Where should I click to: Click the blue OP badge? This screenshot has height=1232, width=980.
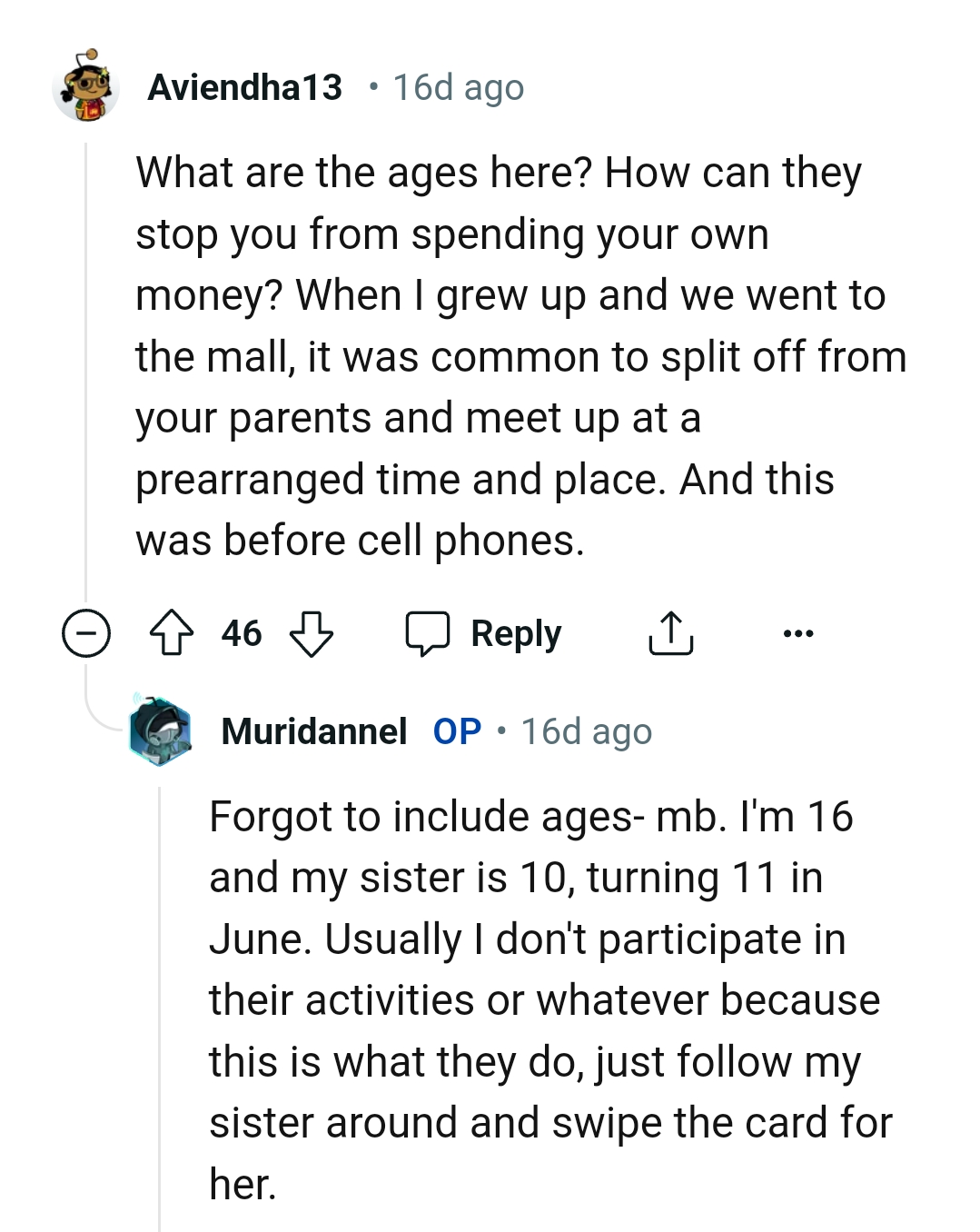pos(457,731)
